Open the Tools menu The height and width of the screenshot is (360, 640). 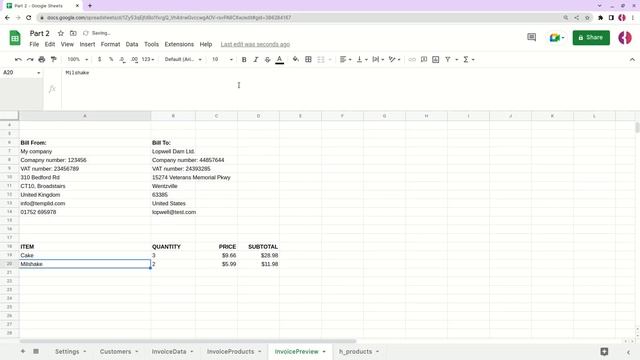point(151,44)
